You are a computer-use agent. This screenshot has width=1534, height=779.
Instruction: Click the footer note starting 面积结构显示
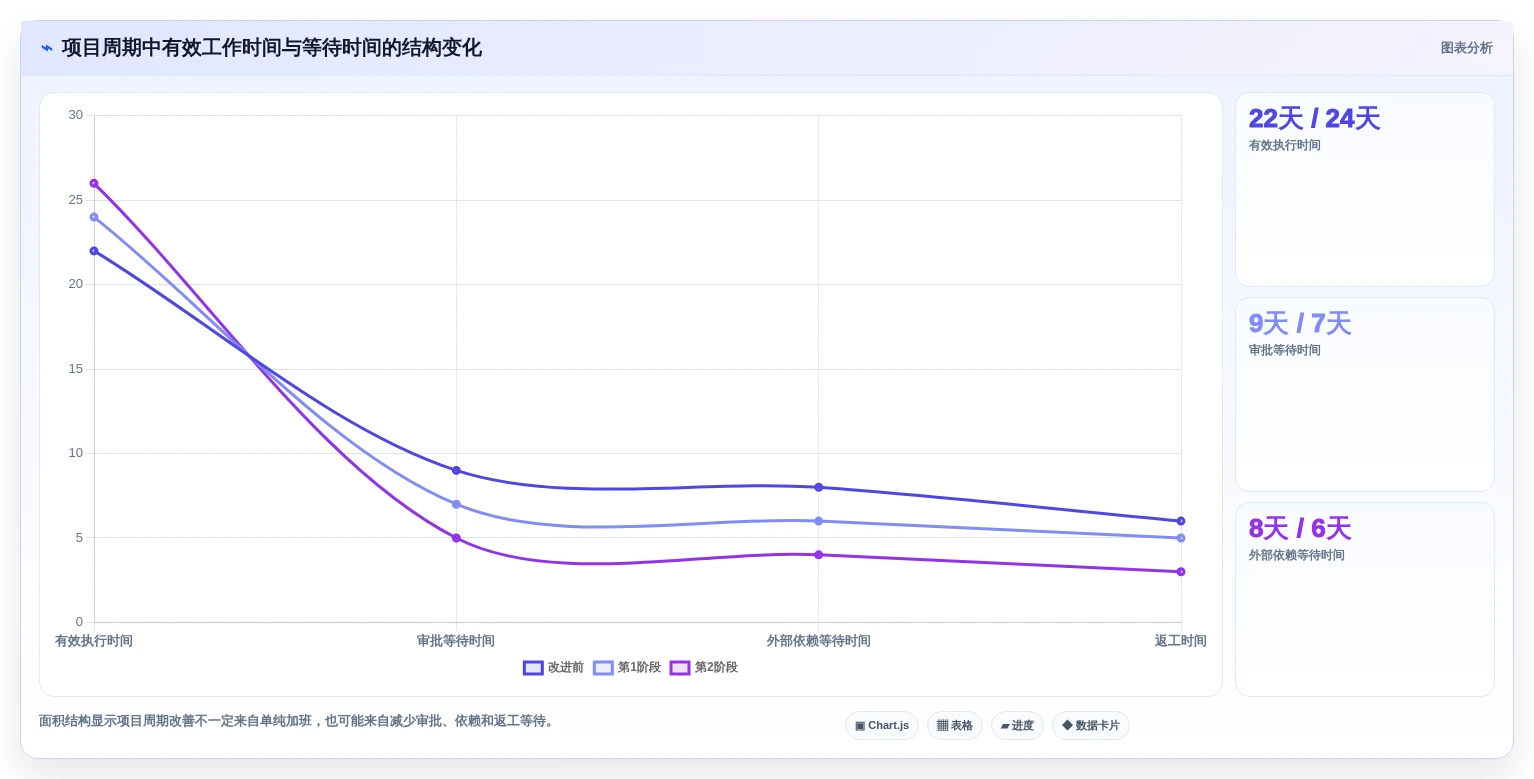coord(298,721)
